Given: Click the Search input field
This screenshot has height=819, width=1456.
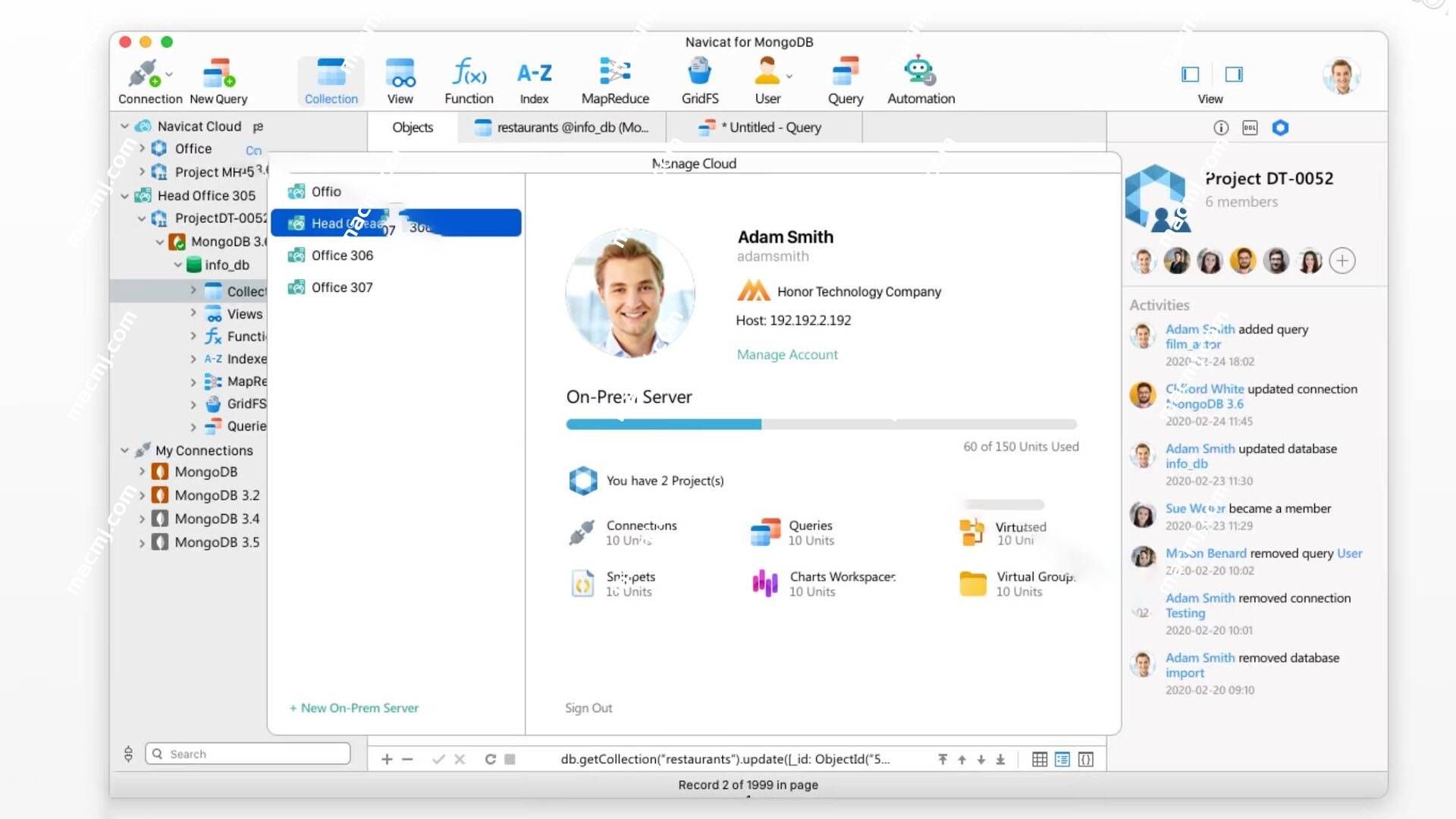Looking at the screenshot, I should click(248, 754).
